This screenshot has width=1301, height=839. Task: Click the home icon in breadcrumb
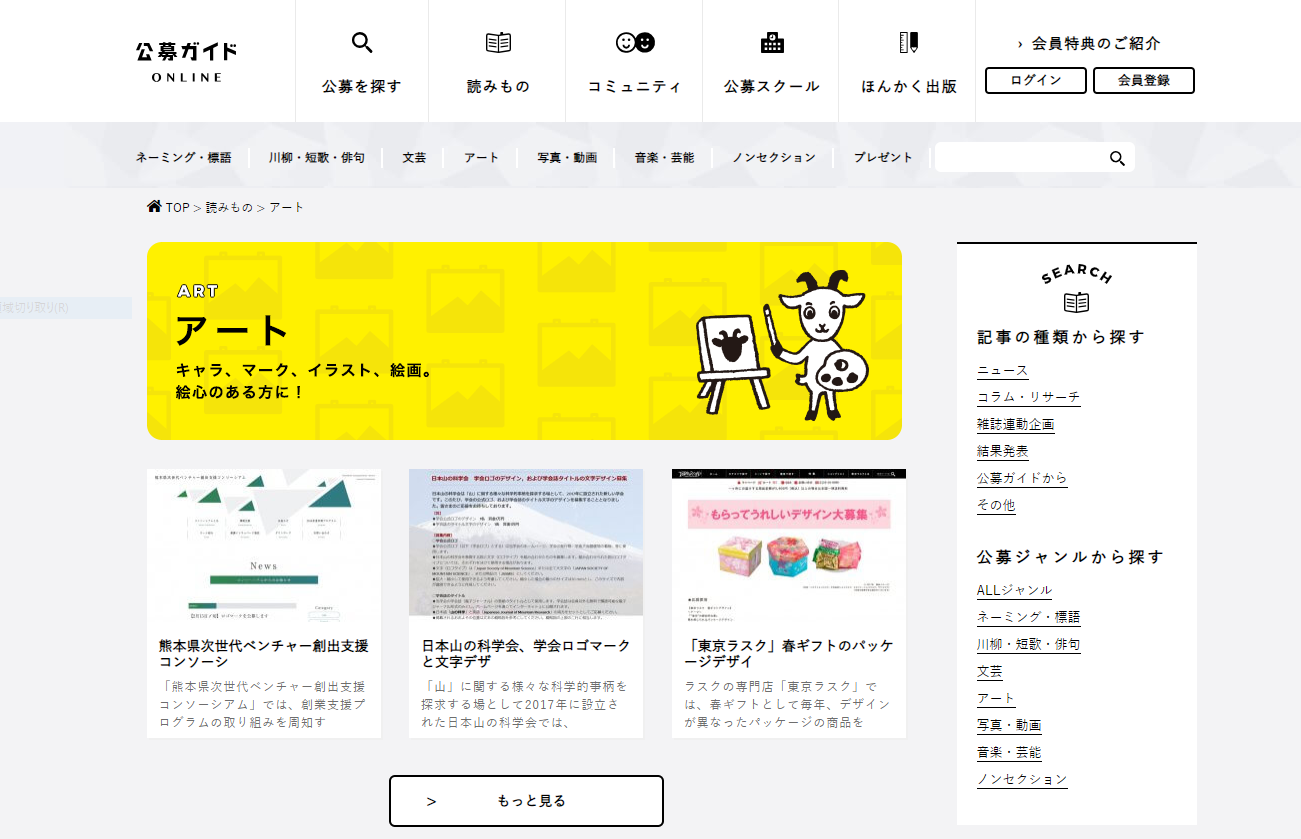click(x=154, y=207)
